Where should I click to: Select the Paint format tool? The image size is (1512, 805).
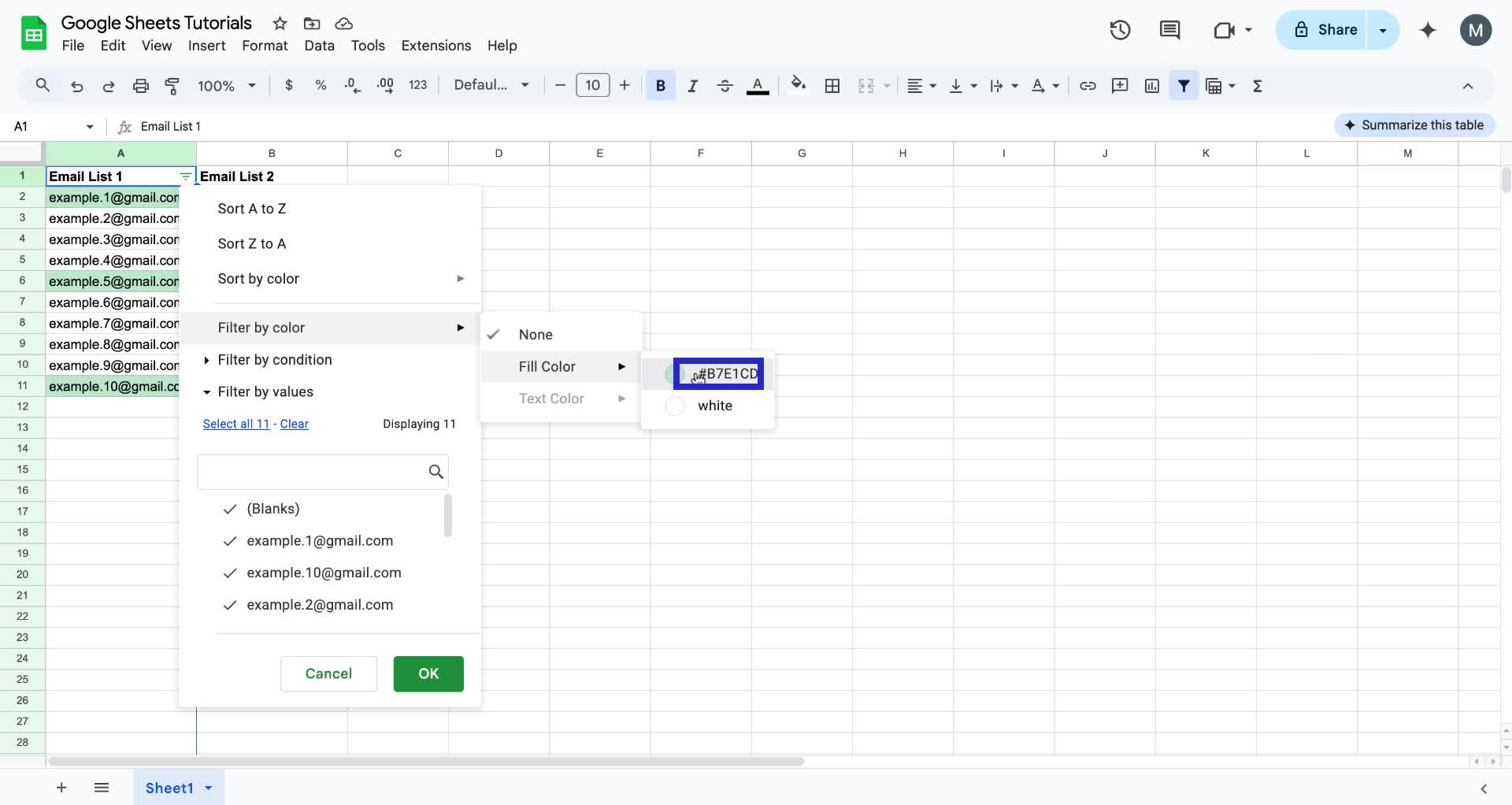click(x=172, y=86)
